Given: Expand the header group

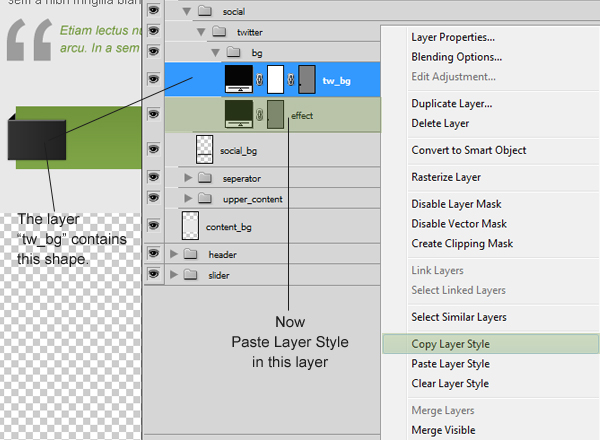Looking at the screenshot, I should (174, 254).
